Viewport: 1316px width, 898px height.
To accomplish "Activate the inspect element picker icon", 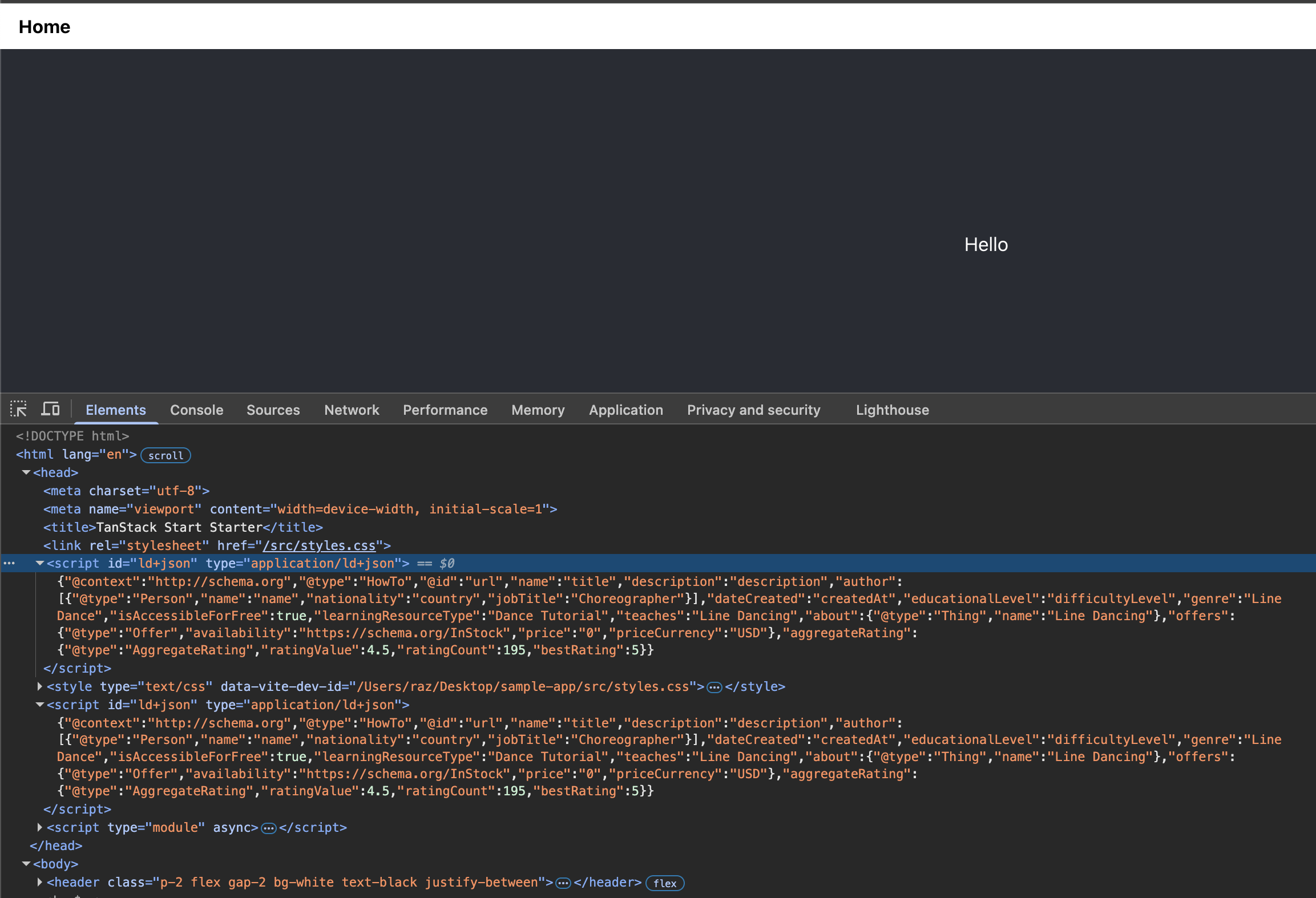I will coord(18,409).
